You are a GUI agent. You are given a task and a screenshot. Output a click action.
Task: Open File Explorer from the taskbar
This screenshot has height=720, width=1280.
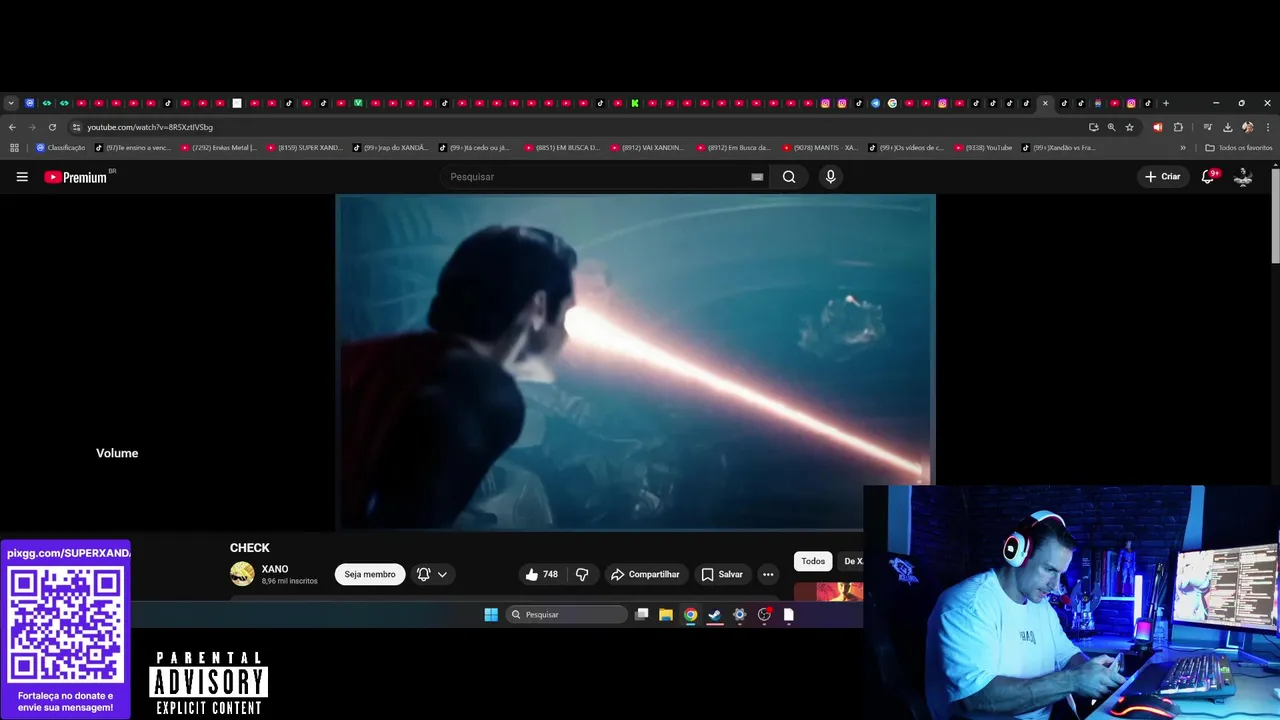click(x=666, y=615)
